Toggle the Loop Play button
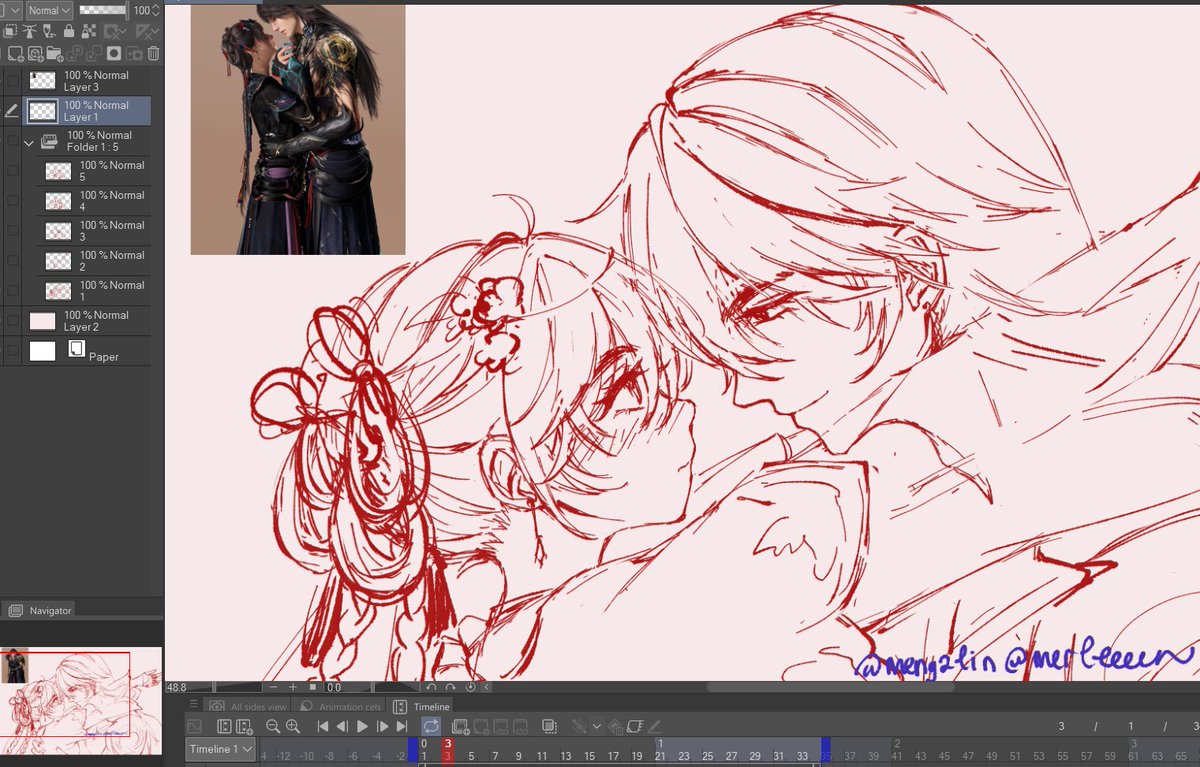Image resolution: width=1200 pixels, height=767 pixels. [x=431, y=727]
